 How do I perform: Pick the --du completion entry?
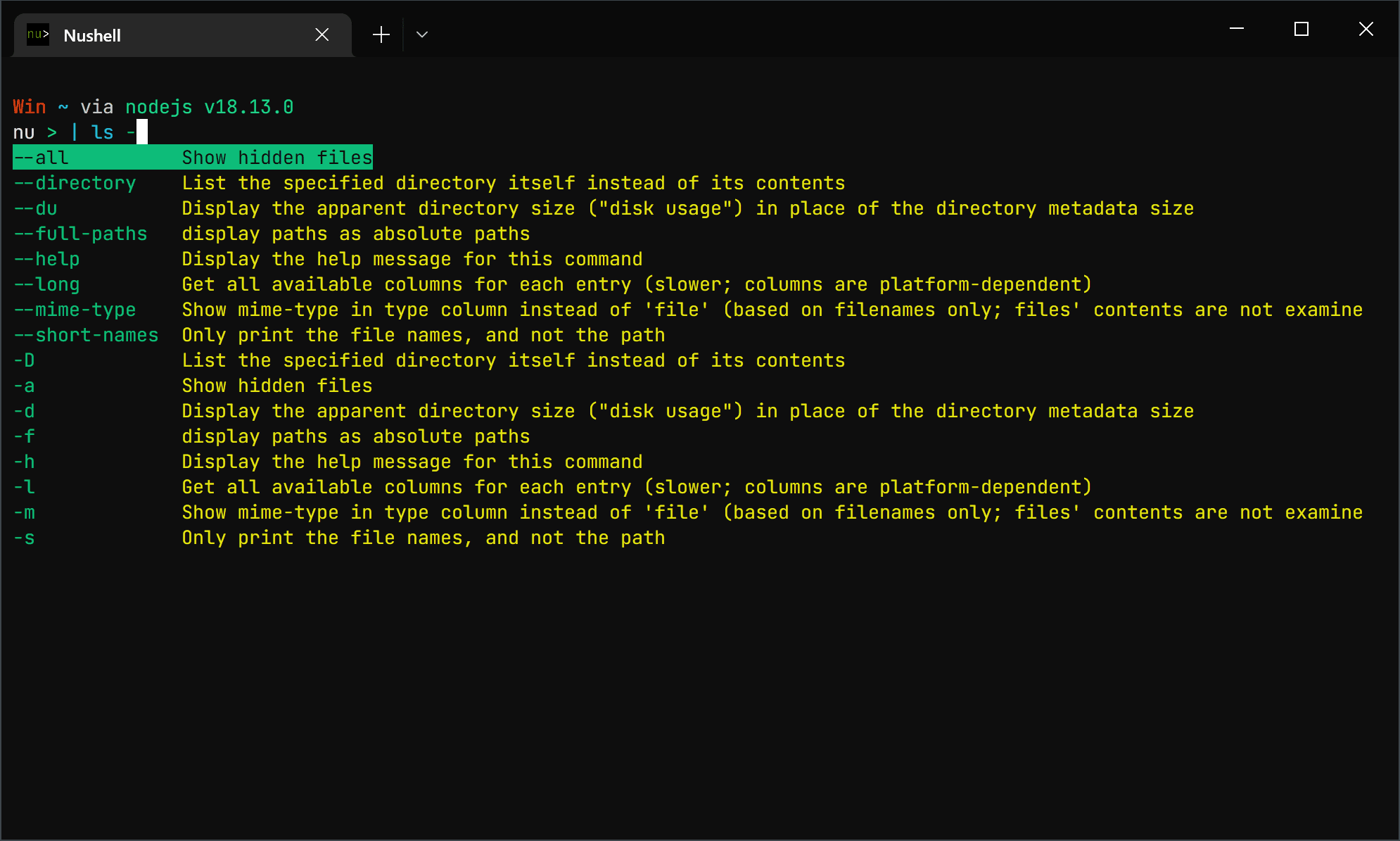[36, 208]
